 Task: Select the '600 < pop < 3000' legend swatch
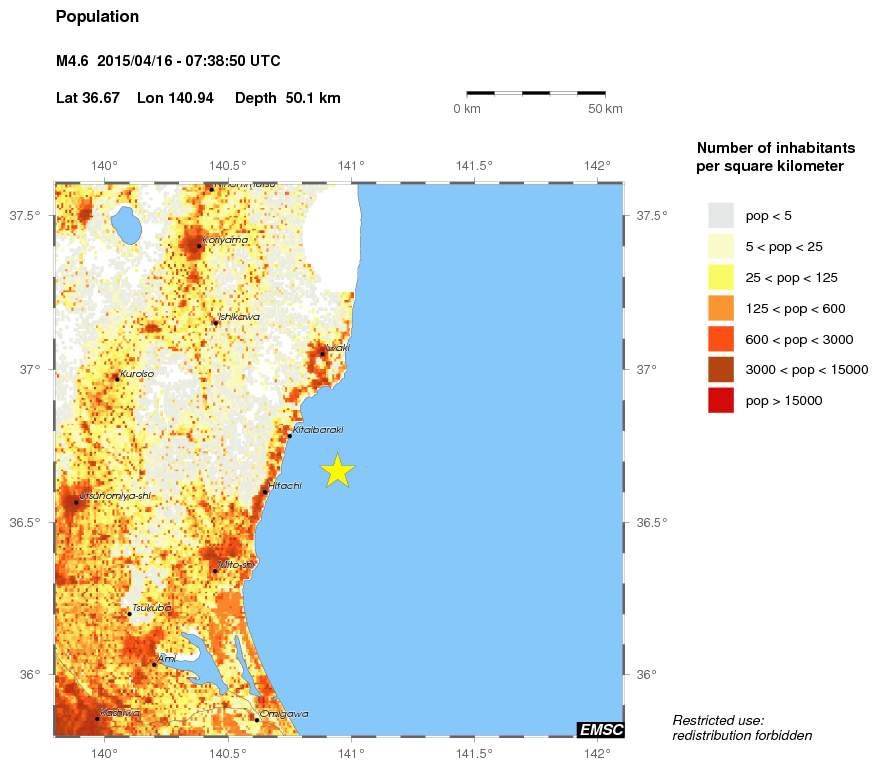(720, 339)
